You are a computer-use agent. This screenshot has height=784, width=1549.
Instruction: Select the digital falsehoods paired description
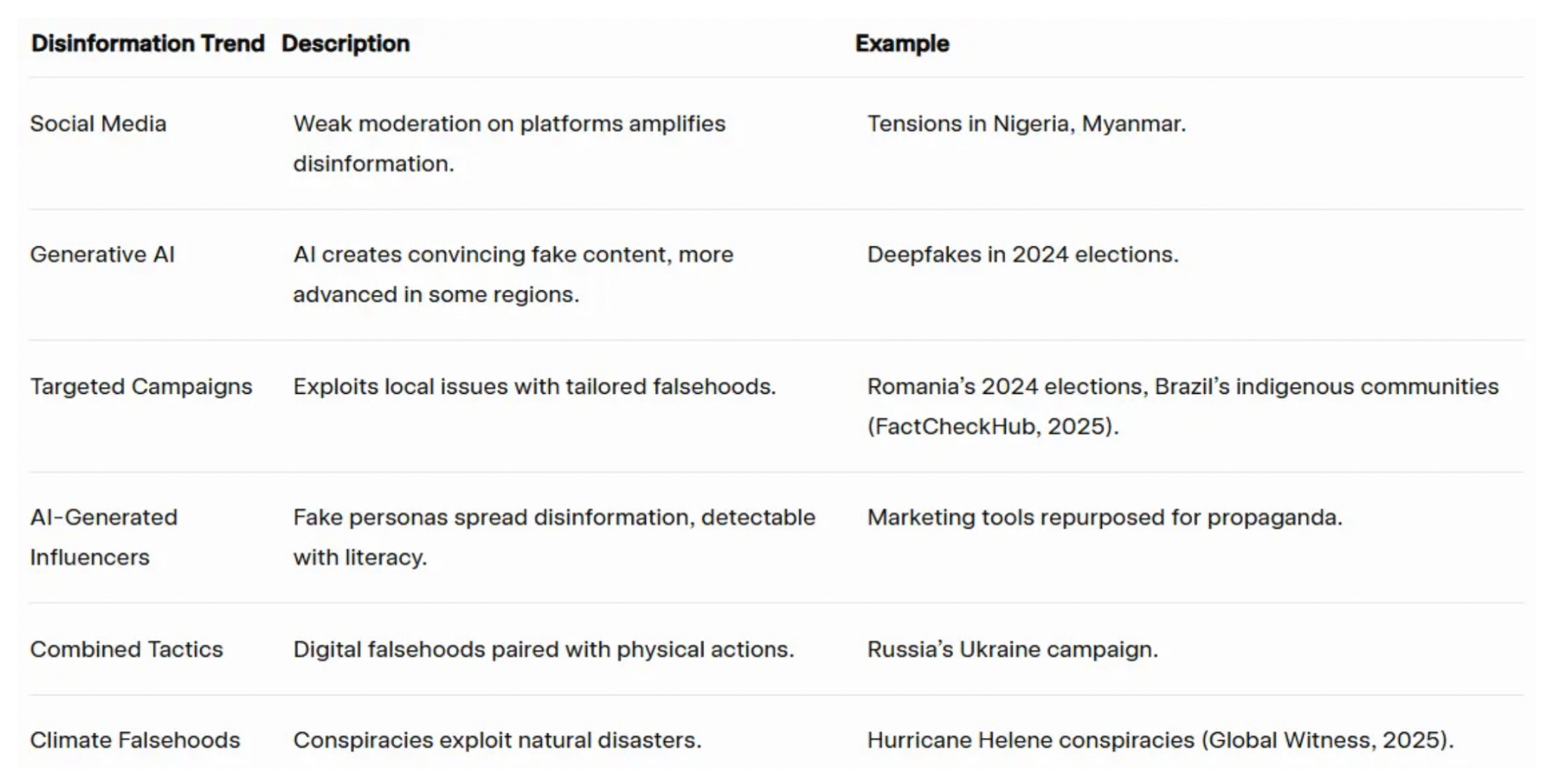[543, 649]
